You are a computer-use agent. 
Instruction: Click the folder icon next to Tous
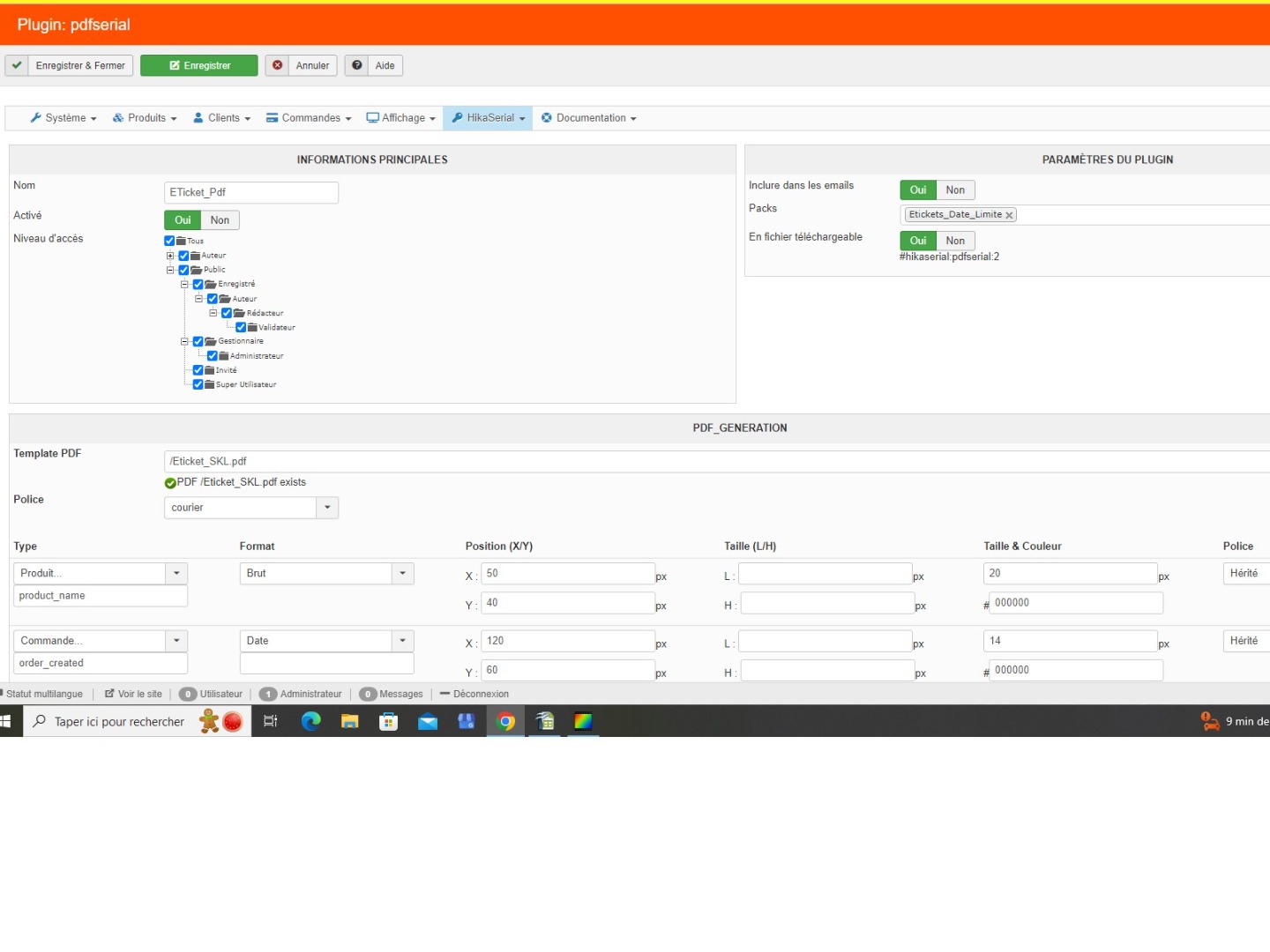point(181,241)
